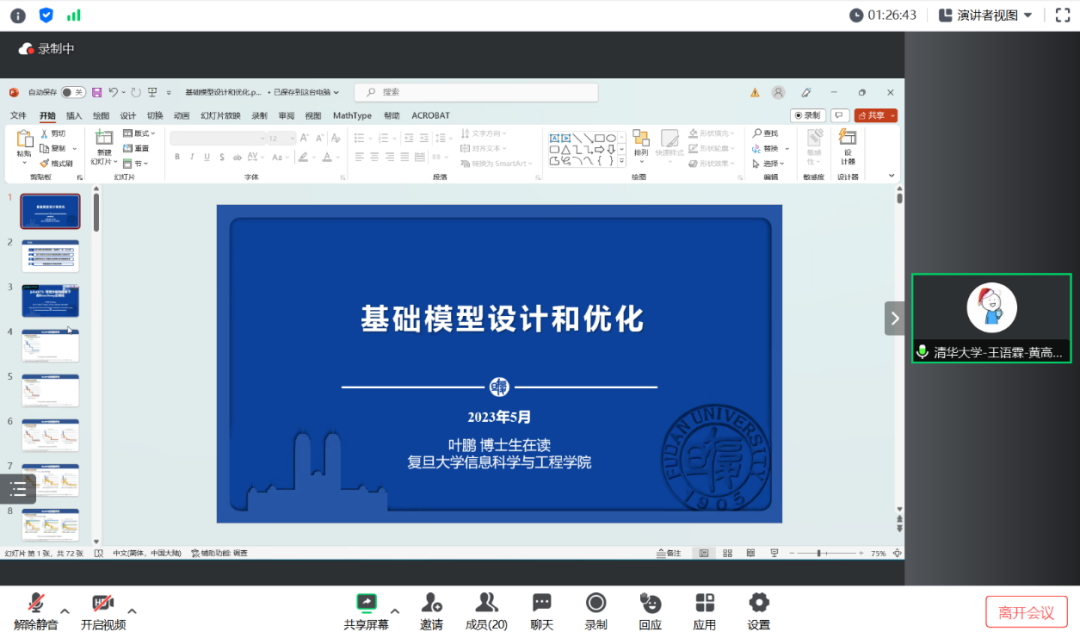The height and width of the screenshot is (638, 1080).
Task: Click the format painter (格式刷) brush
Action: [56, 163]
